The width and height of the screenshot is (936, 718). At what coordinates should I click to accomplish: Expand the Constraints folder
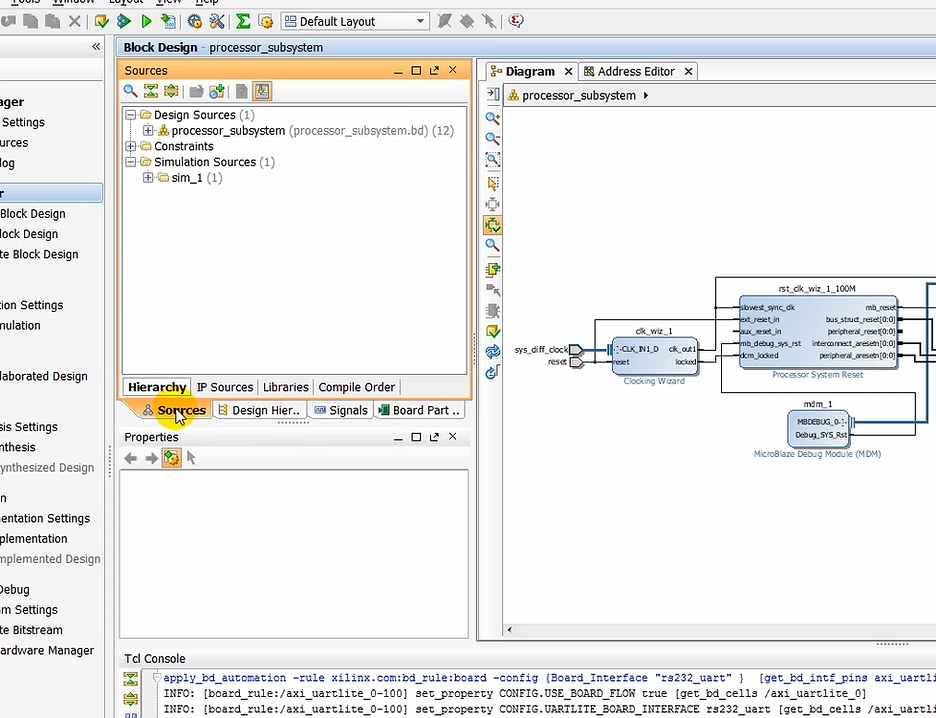click(x=131, y=146)
